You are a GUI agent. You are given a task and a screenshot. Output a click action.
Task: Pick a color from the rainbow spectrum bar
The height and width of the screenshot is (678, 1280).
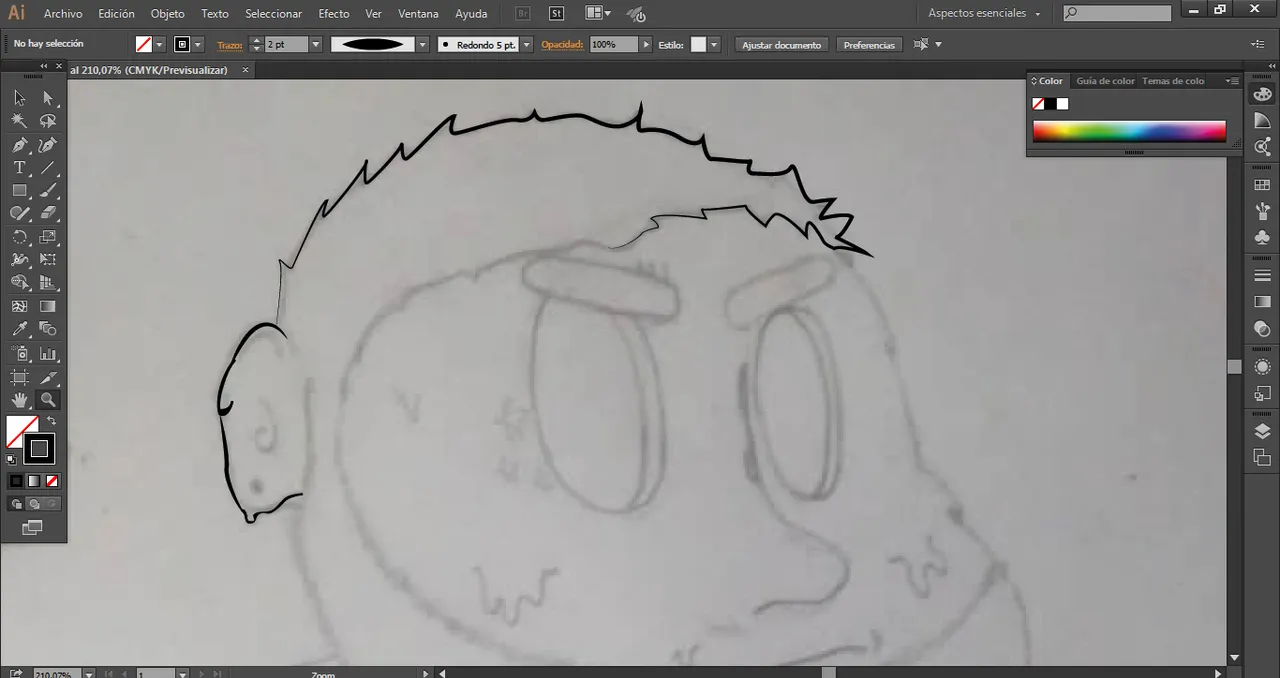tap(1128, 130)
